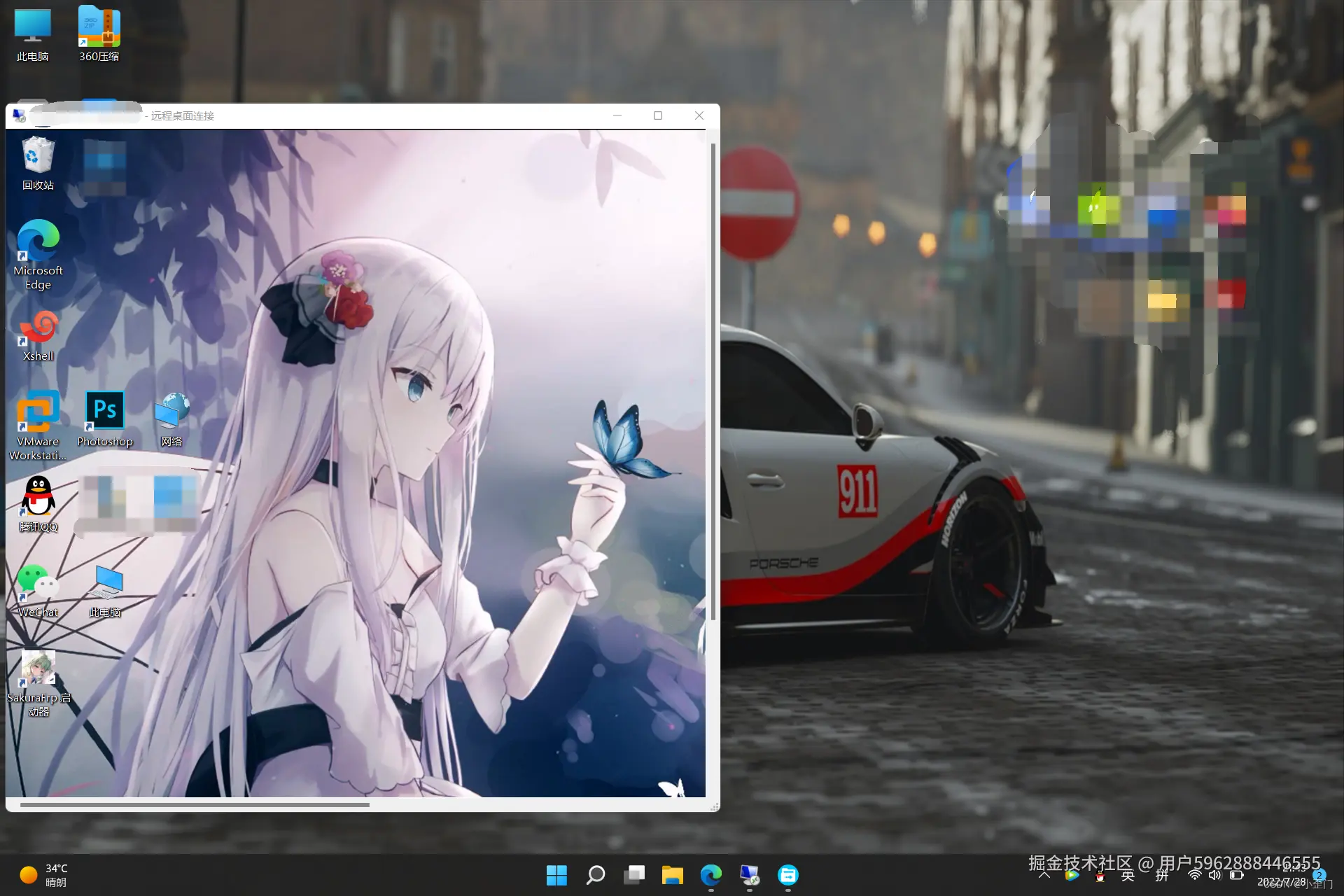Open the 网络 network icon
The image size is (1344, 896).
(x=171, y=412)
